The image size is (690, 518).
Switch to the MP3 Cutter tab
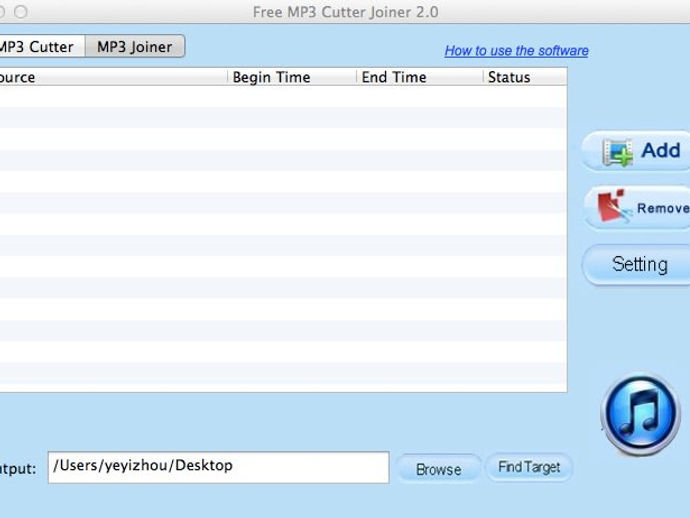[x=41, y=47]
